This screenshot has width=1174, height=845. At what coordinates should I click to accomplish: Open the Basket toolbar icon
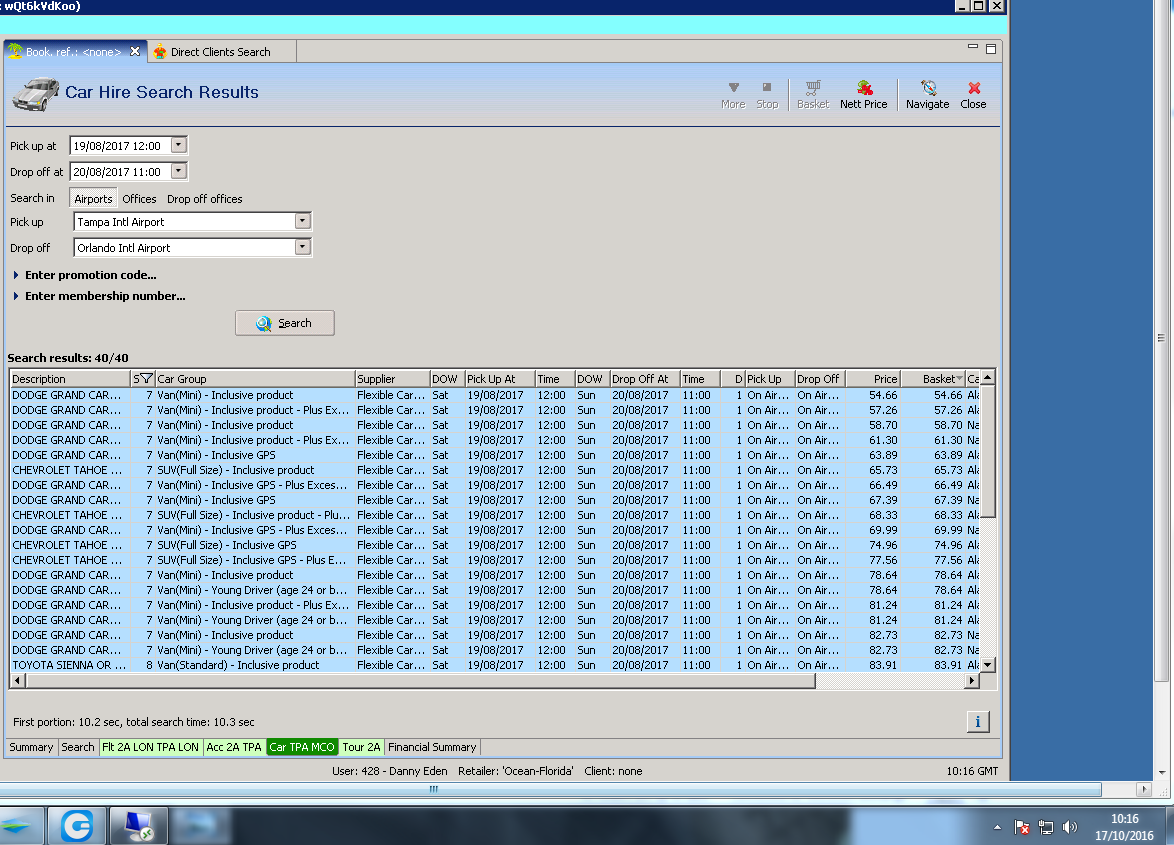point(813,95)
